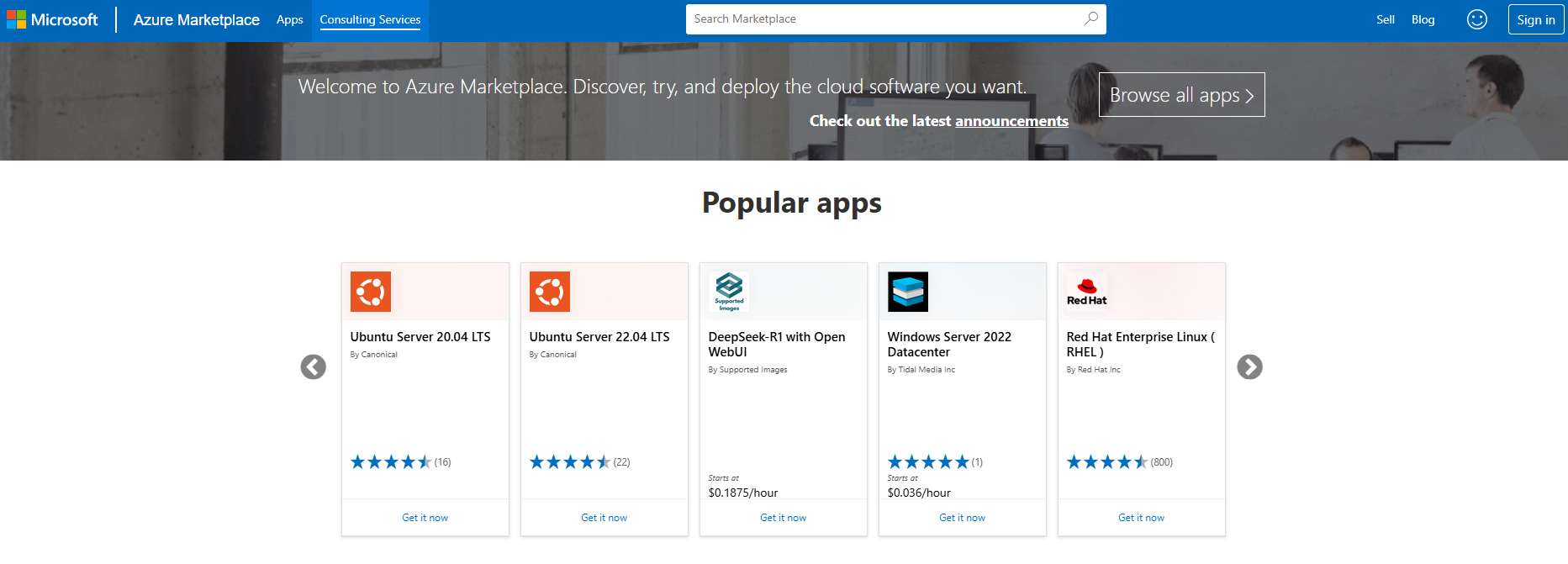Click the Red Hat logo
The image size is (1568, 564).
point(1086,292)
